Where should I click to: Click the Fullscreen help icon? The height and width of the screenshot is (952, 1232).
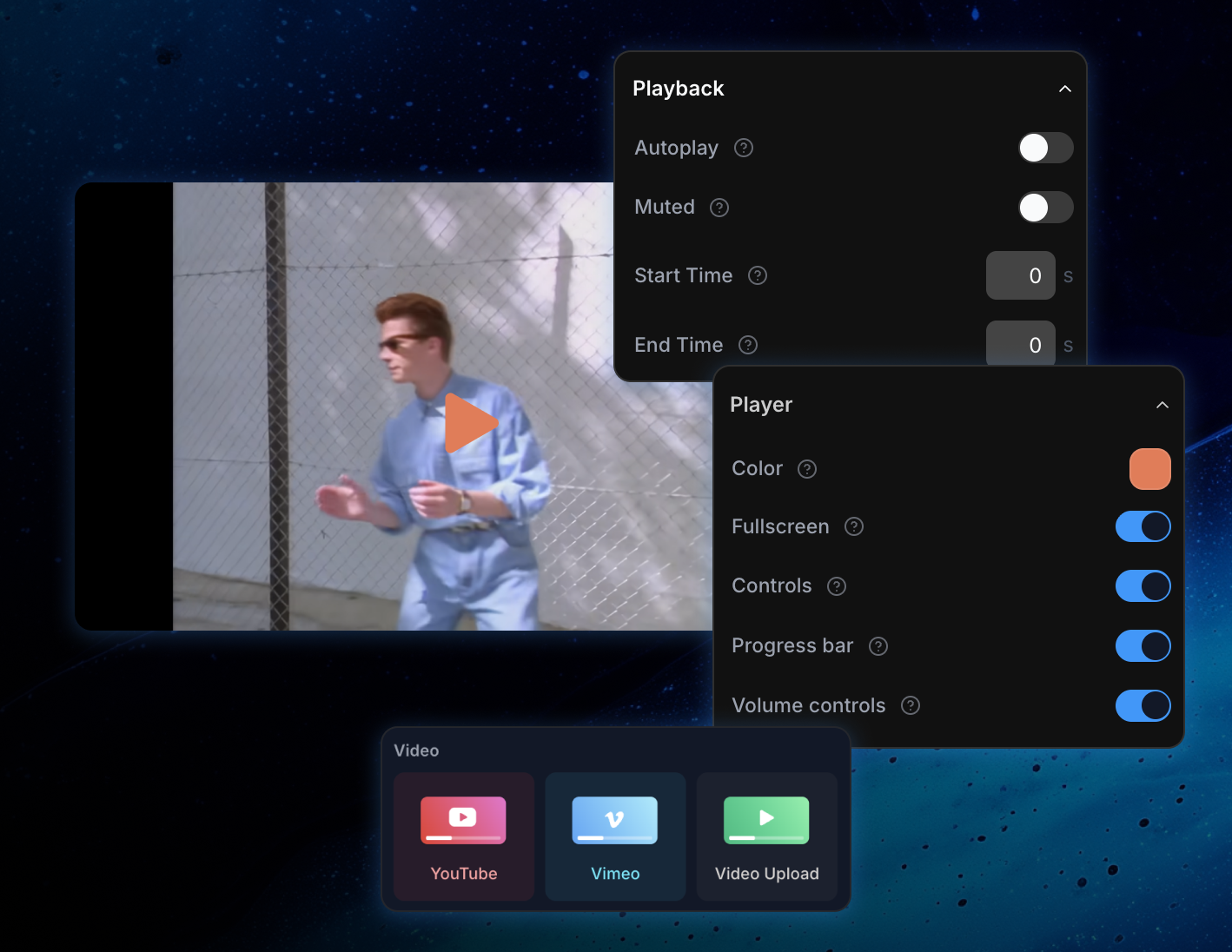[854, 526]
